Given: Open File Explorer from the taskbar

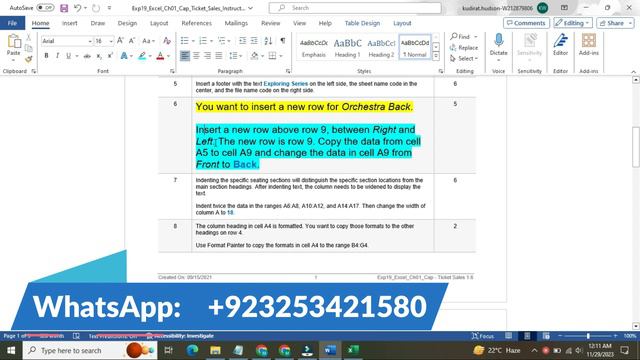Looking at the screenshot, I should pos(215,350).
